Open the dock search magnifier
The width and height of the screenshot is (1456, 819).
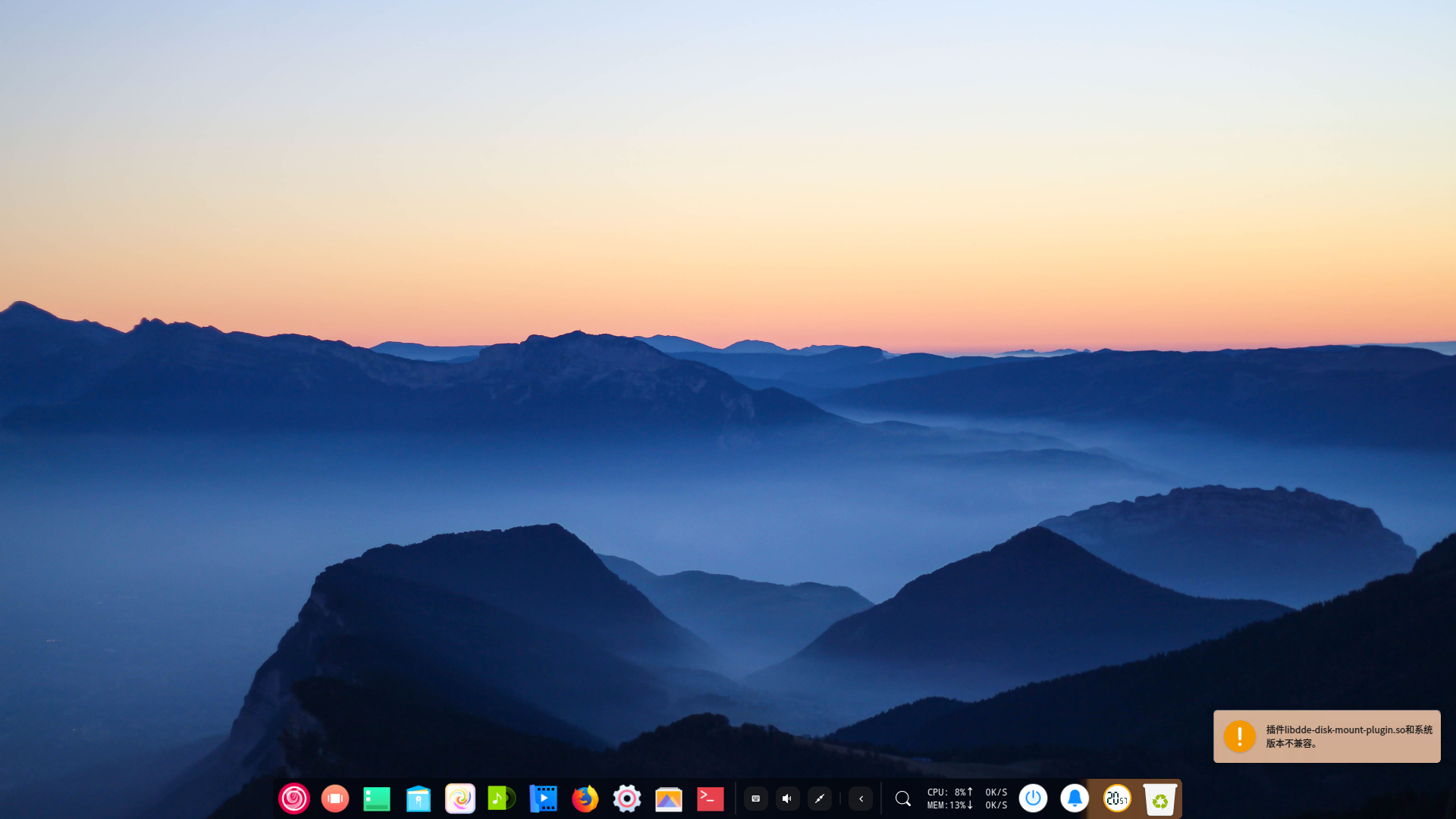(x=903, y=799)
